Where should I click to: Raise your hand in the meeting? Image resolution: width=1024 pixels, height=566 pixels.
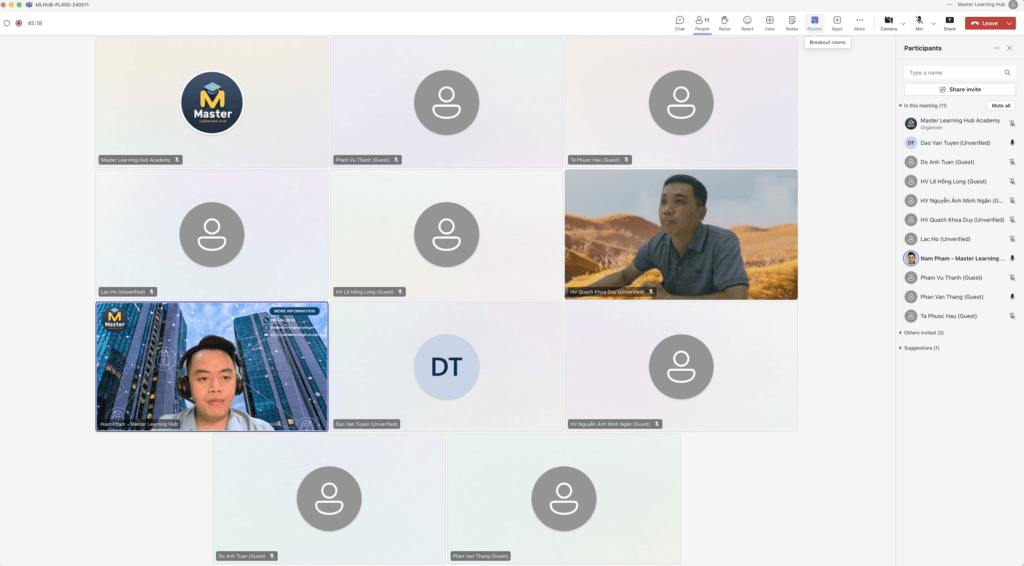tap(724, 23)
